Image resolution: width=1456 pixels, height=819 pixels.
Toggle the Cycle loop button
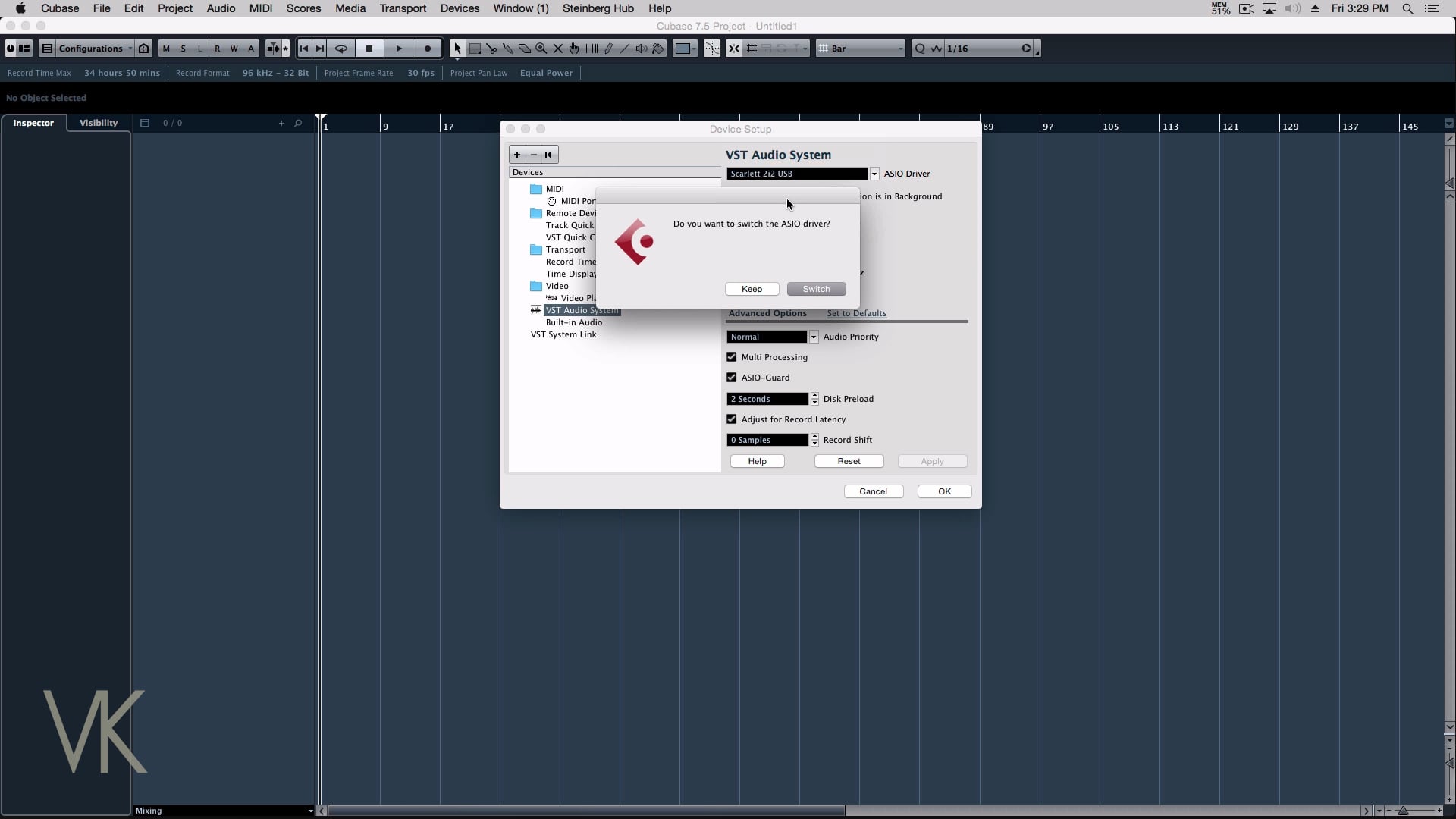coord(341,49)
